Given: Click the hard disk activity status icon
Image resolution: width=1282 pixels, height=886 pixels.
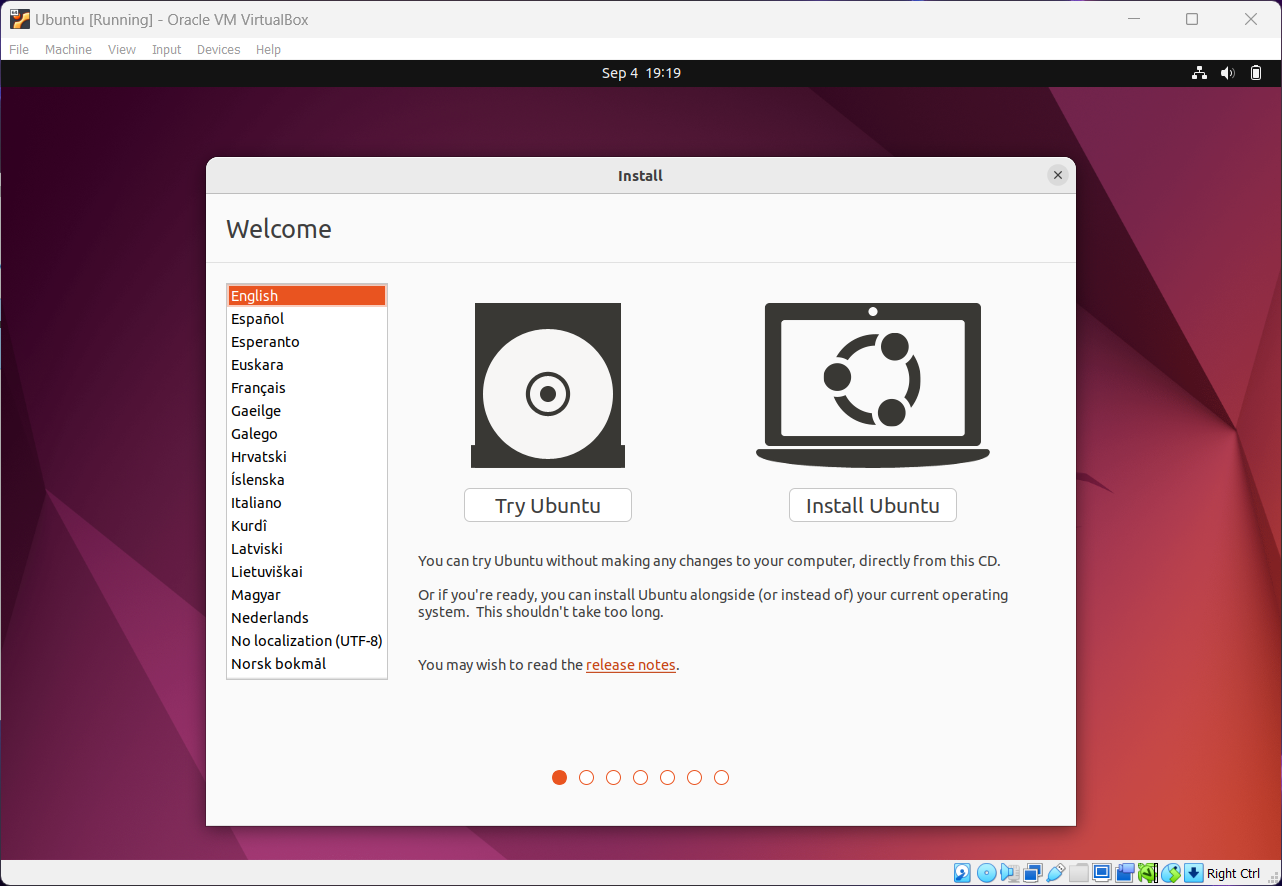Looking at the screenshot, I should click(x=962, y=873).
